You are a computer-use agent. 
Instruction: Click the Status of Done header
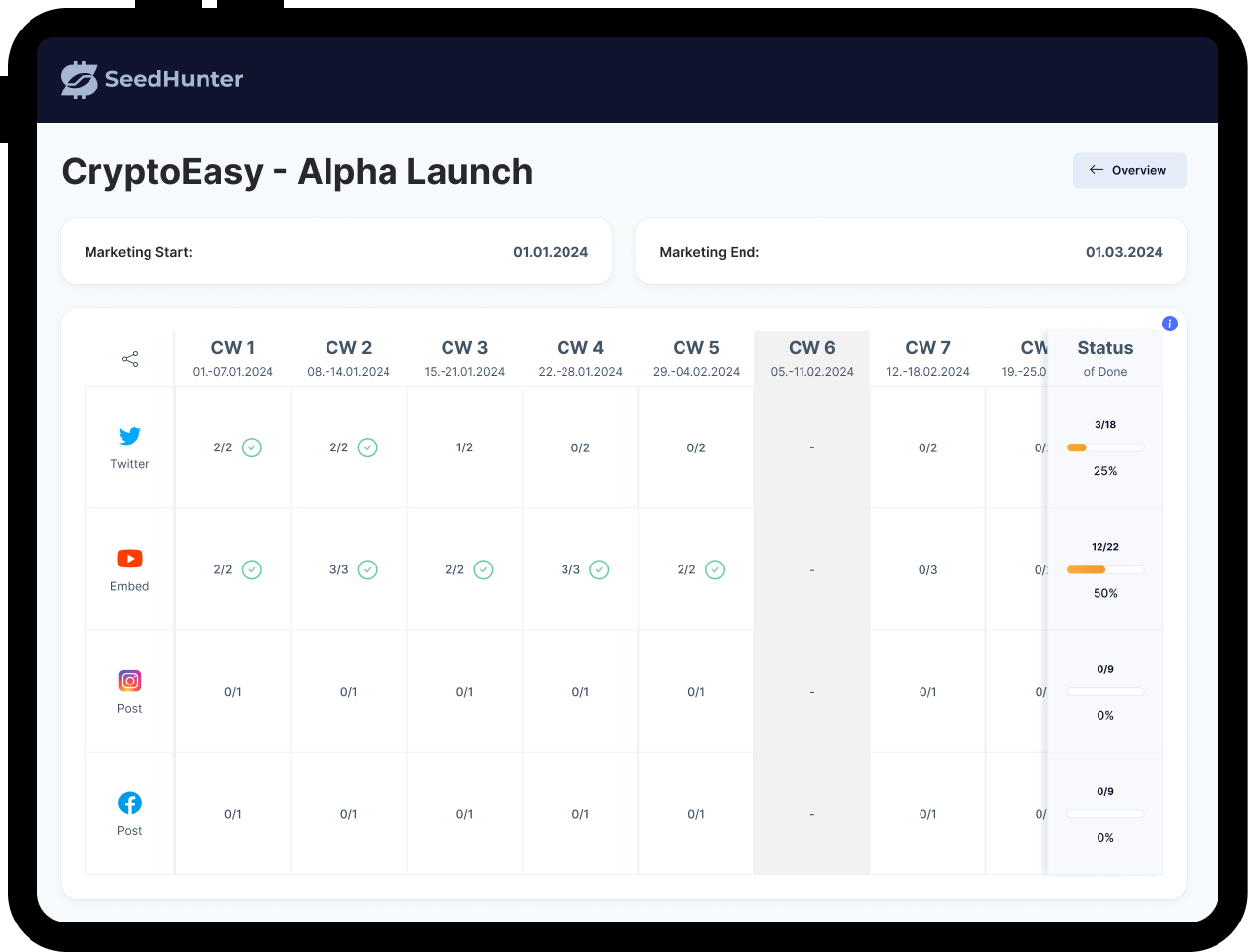1105,358
